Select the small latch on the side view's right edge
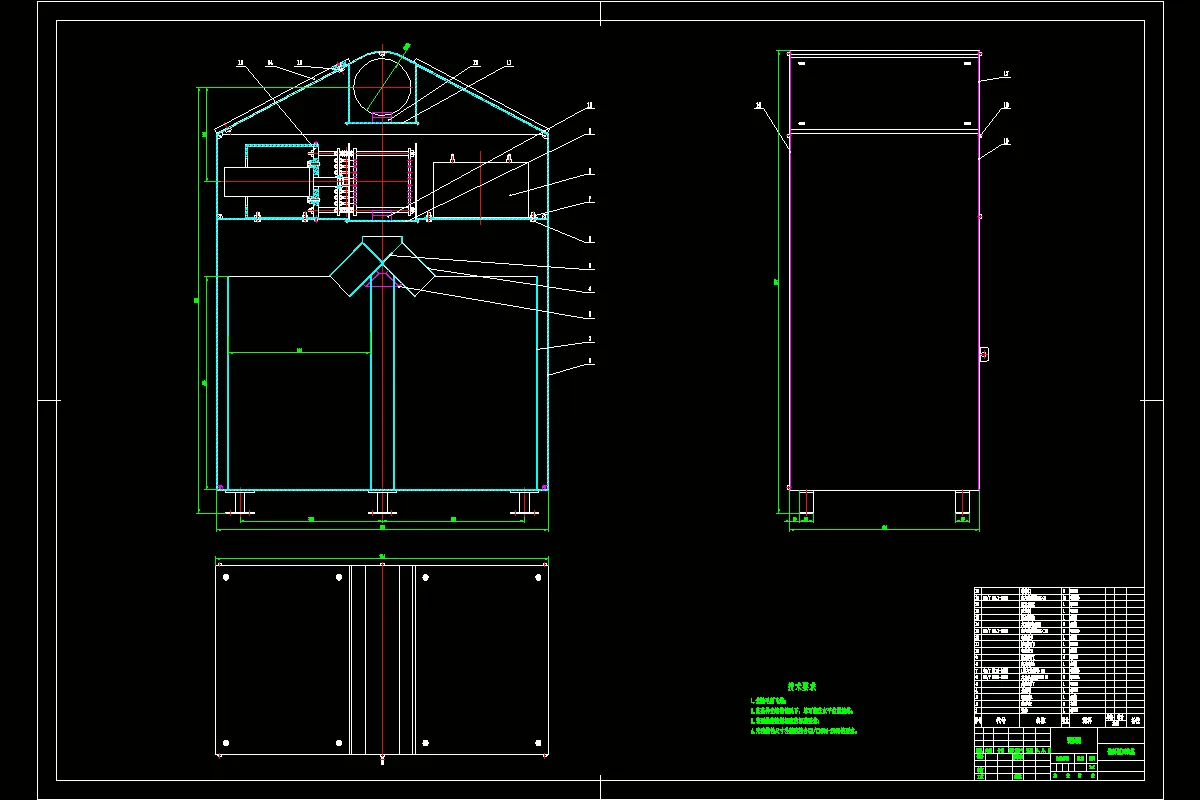The height and width of the screenshot is (800, 1200). (984, 354)
